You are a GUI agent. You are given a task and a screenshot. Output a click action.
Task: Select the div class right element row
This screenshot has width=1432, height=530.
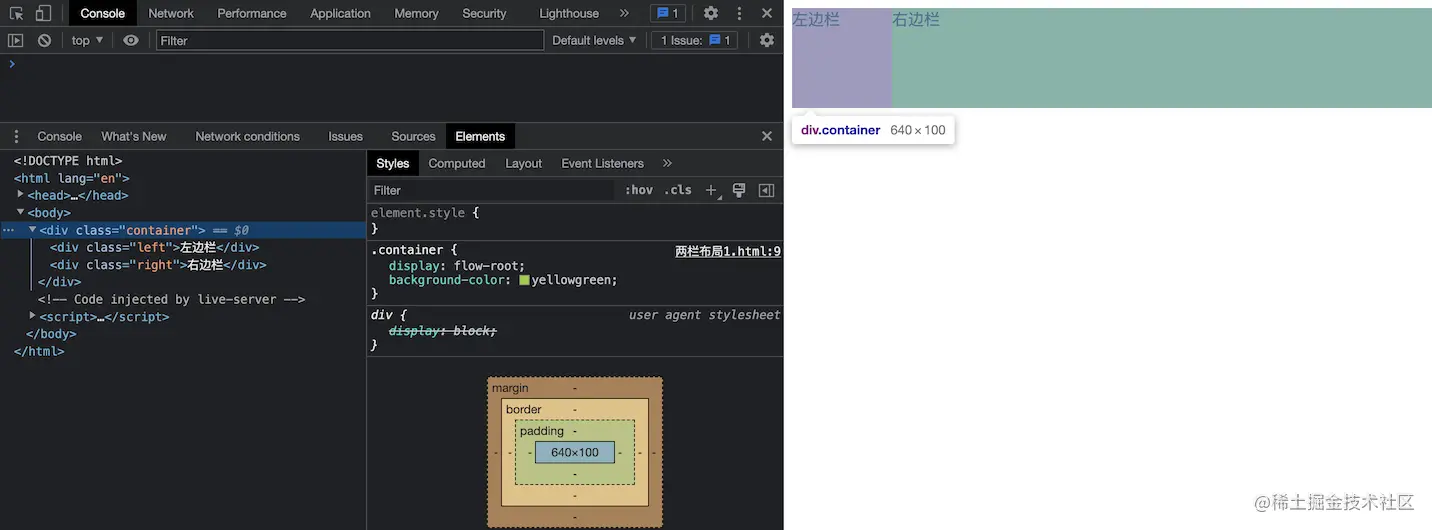coord(183,265)
